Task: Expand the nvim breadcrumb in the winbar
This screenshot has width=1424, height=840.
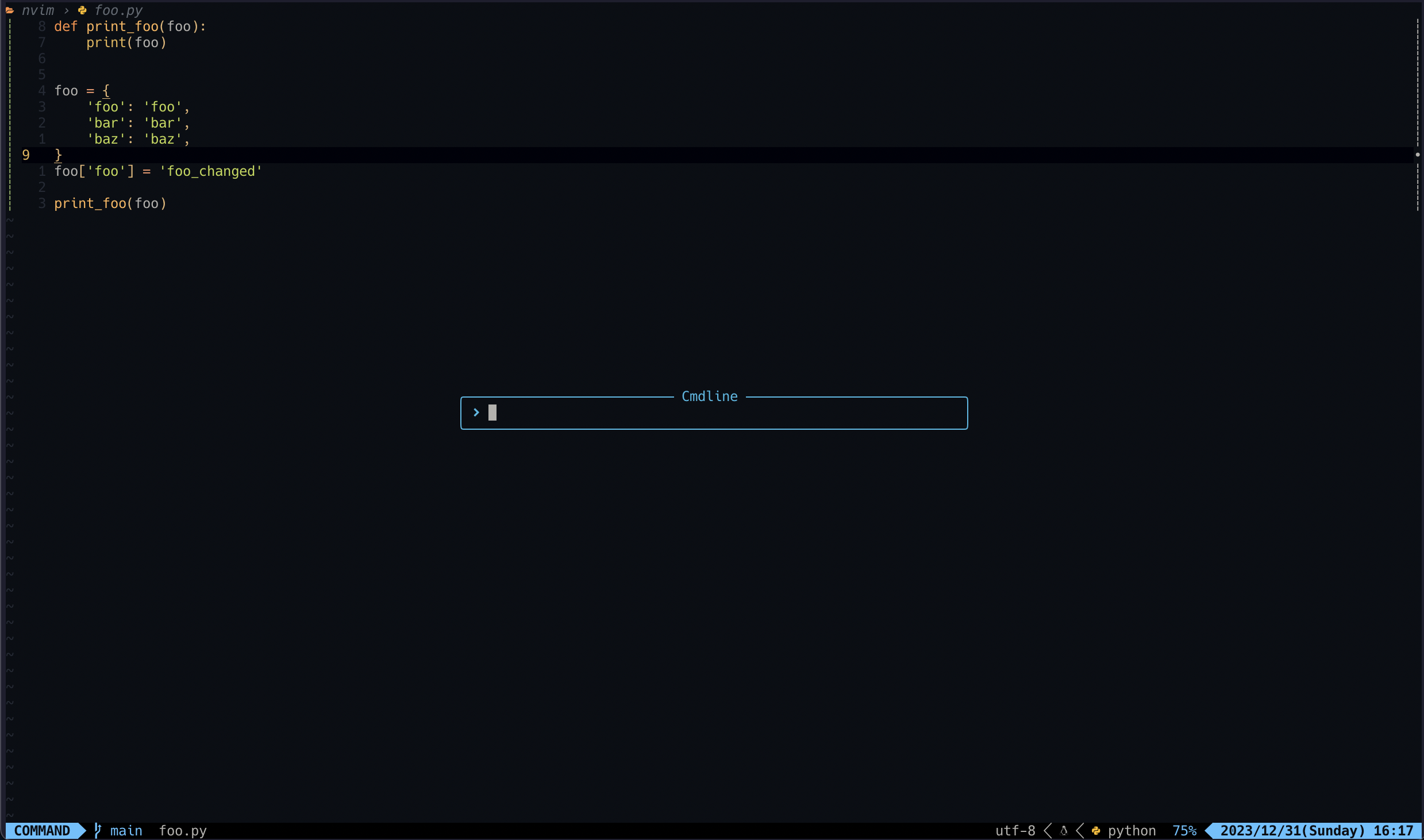Action: tap(38, 10)
